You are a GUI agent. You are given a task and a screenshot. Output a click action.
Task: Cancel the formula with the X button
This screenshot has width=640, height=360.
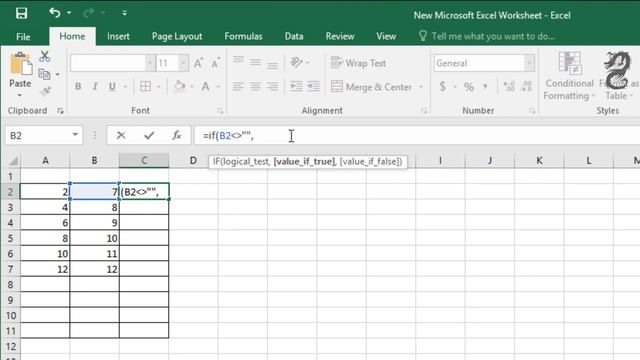pos(121,135)
